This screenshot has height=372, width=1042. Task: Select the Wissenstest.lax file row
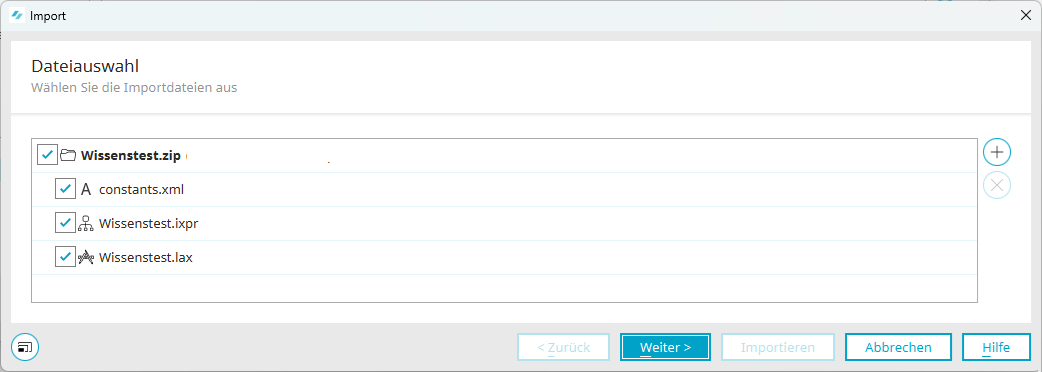click(504, 258)
